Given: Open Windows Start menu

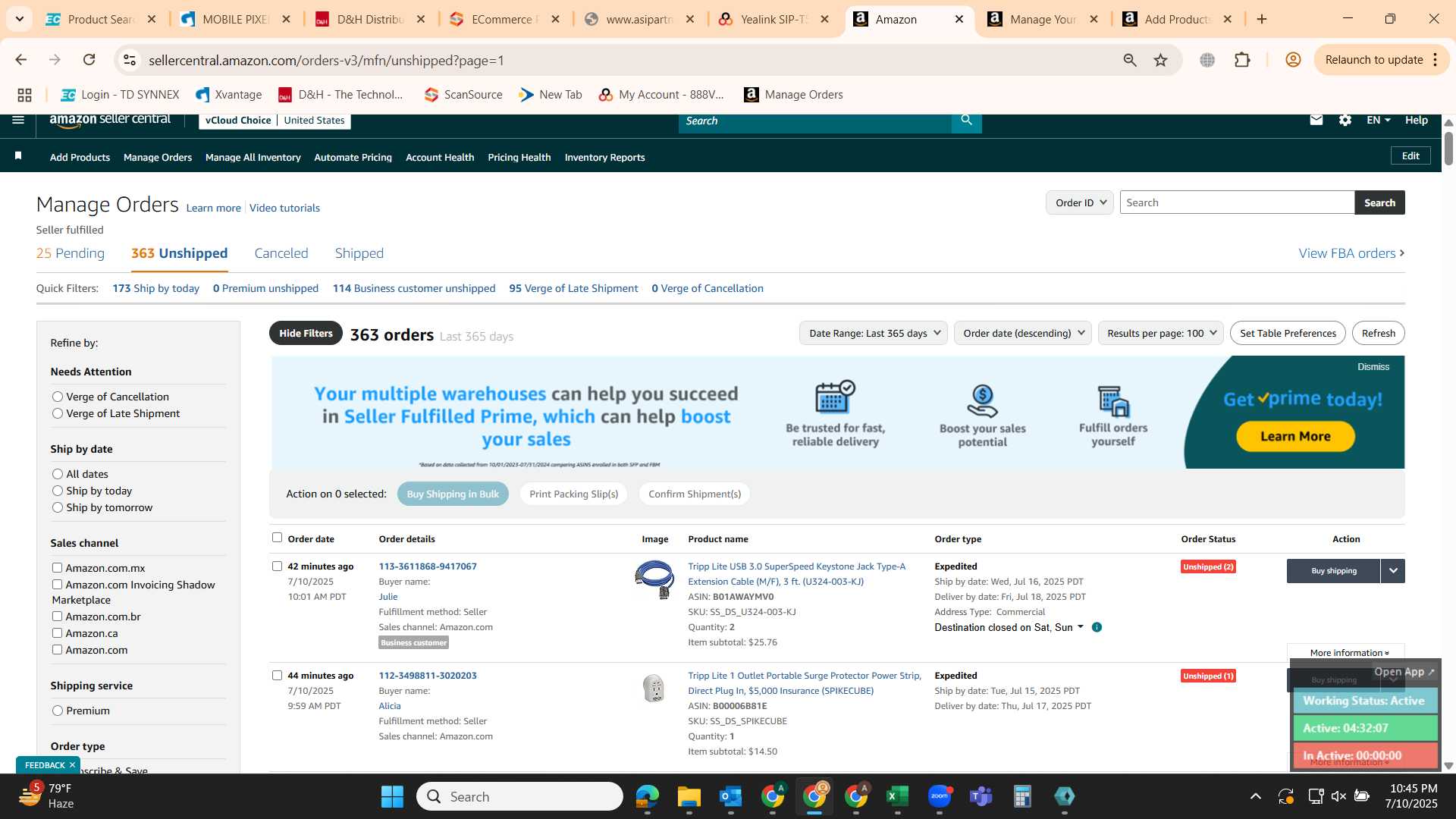Looking at the screenshot, I should (x=392, y=796).
